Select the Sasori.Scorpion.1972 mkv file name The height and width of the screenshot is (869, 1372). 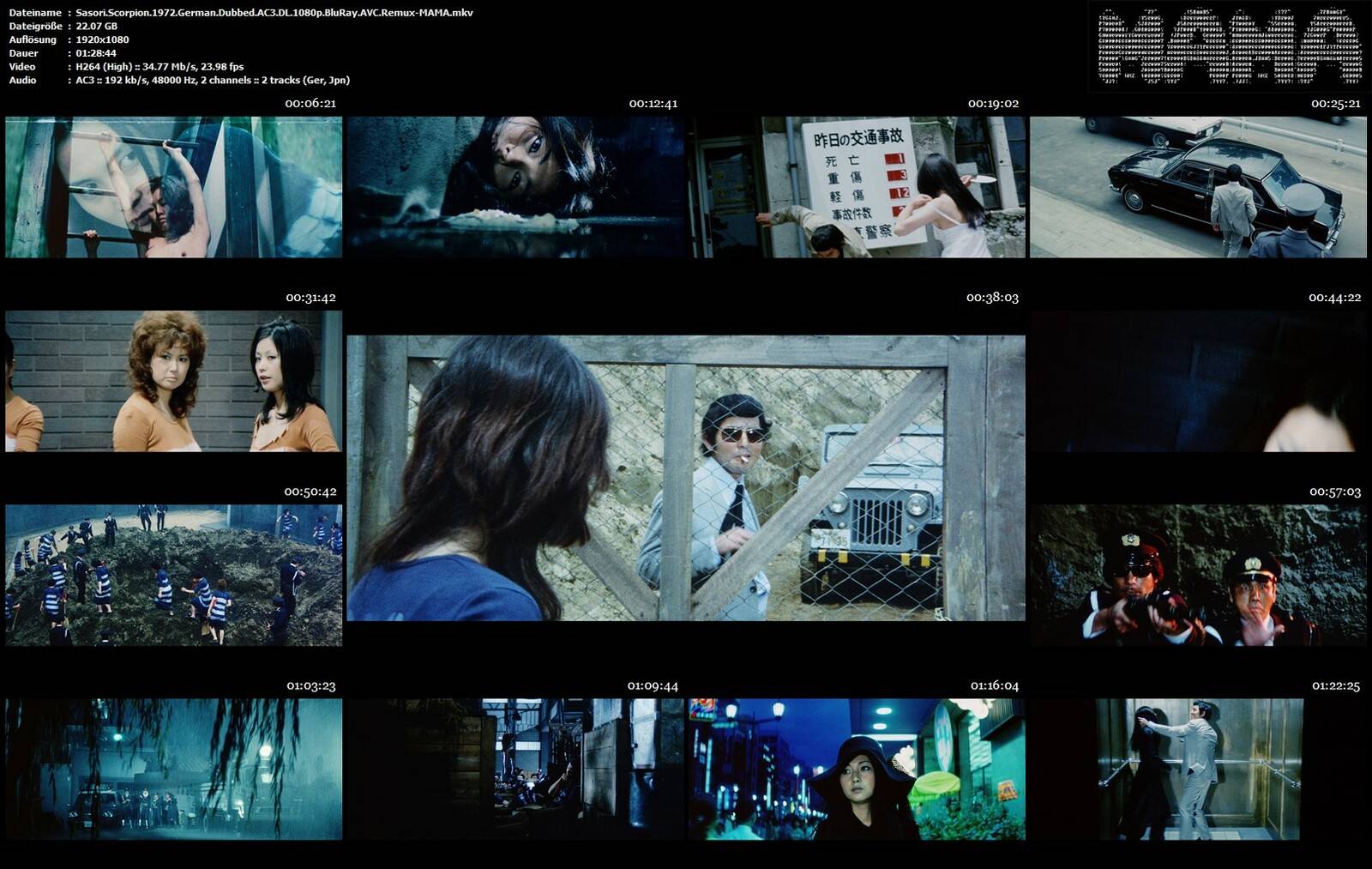(274, 13)
